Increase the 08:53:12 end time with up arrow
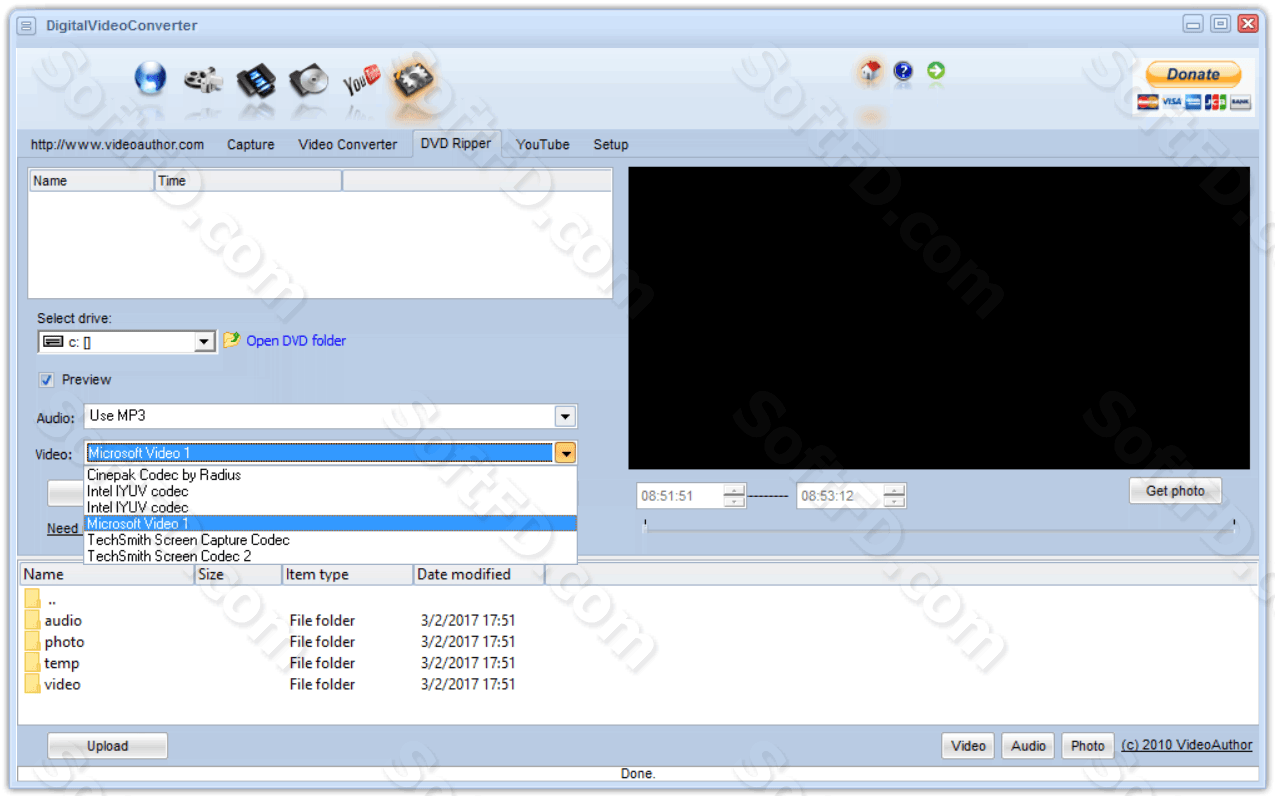This screenshot has width=1275, height=796. [894, 490]
